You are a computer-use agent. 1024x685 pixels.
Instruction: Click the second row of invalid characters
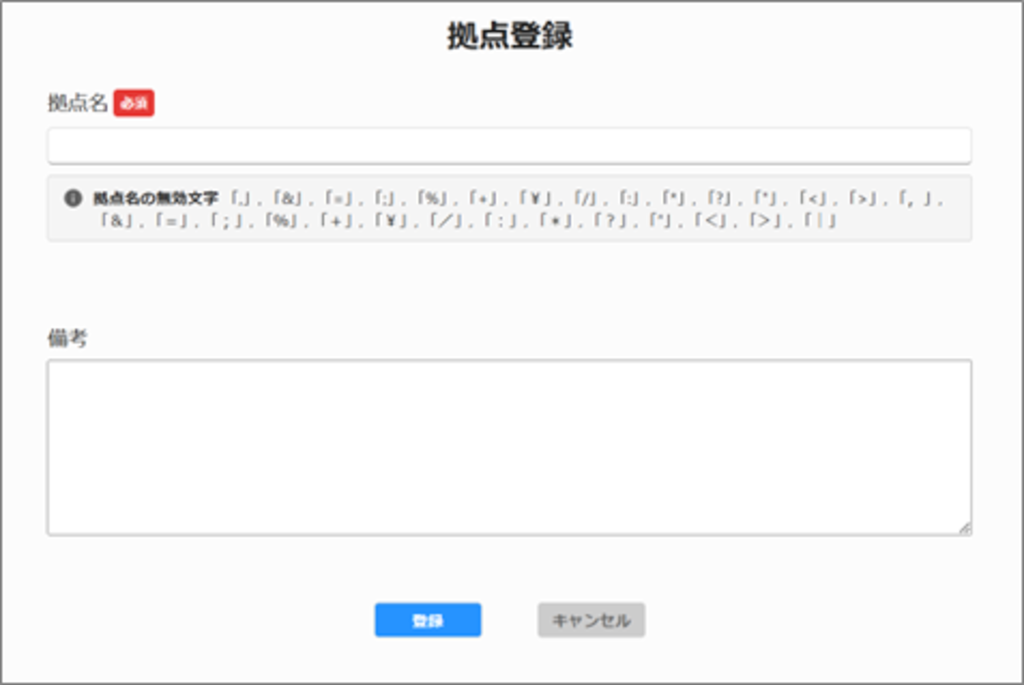(468, 221)
